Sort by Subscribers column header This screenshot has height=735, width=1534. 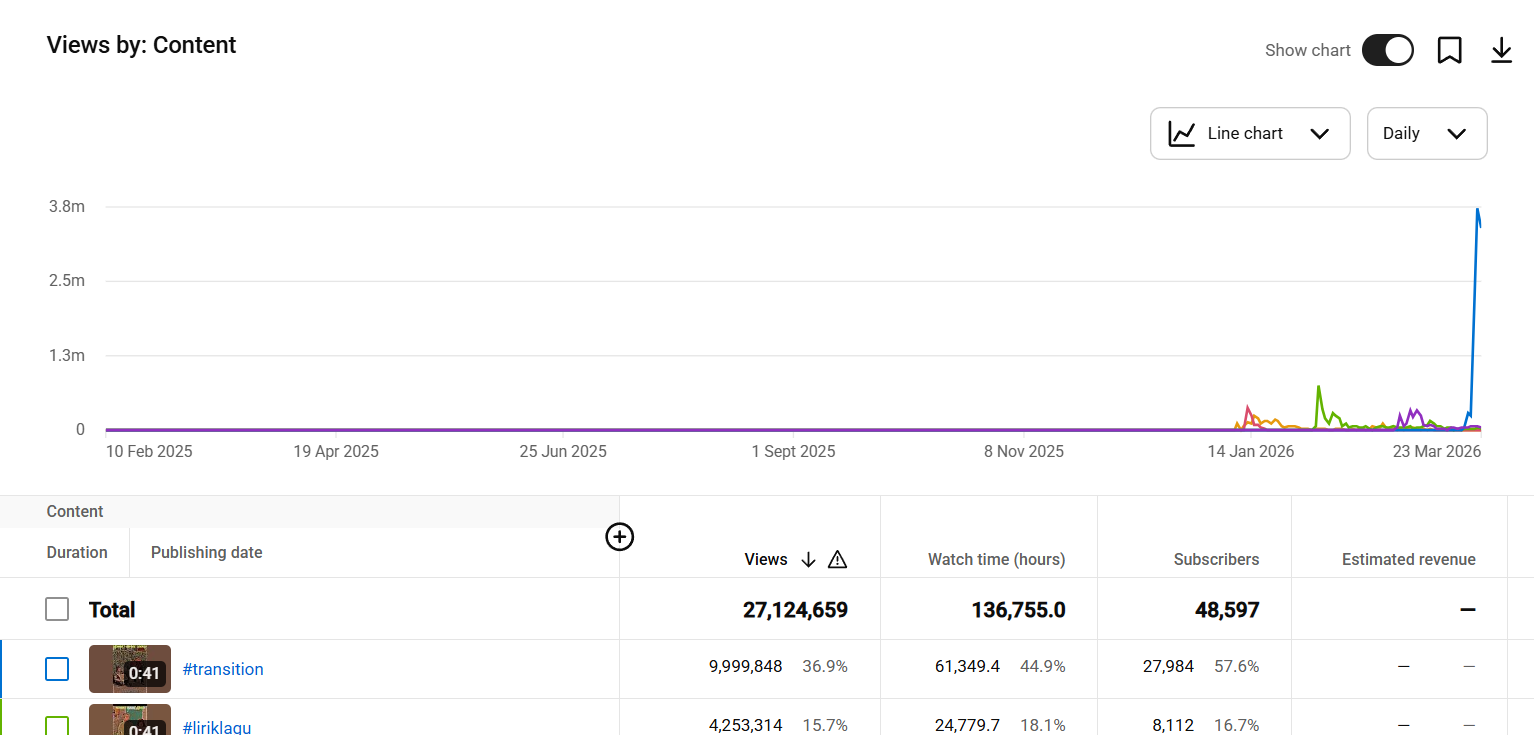(1216, 560)
